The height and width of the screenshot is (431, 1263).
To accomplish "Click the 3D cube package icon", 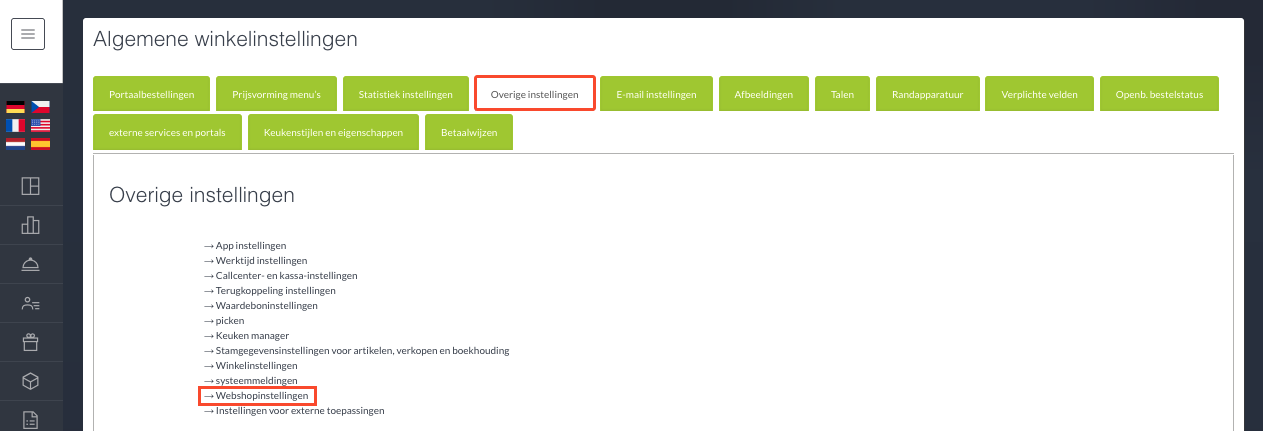I will click(30, 382).
